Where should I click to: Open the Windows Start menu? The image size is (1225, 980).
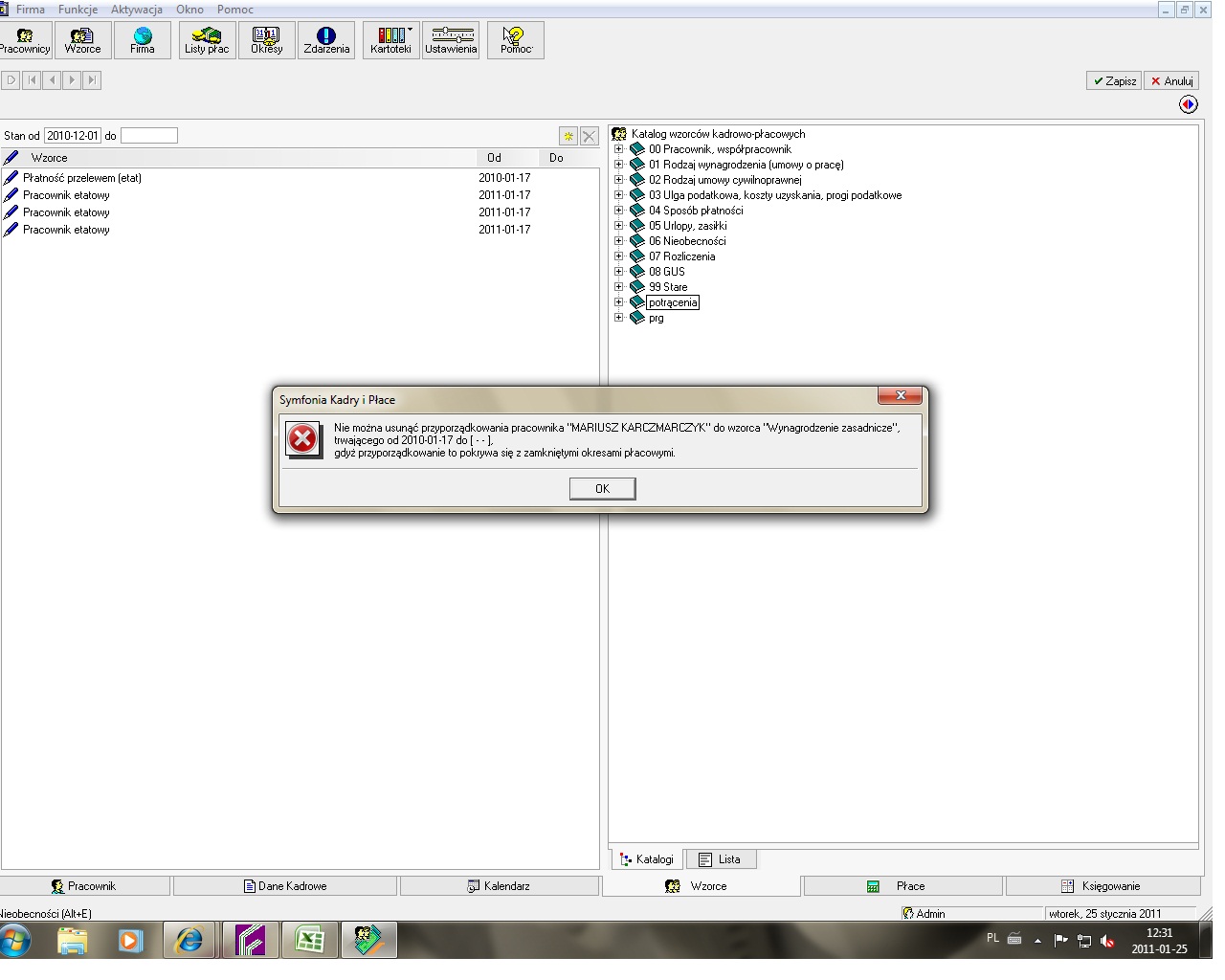pos(15,941)
